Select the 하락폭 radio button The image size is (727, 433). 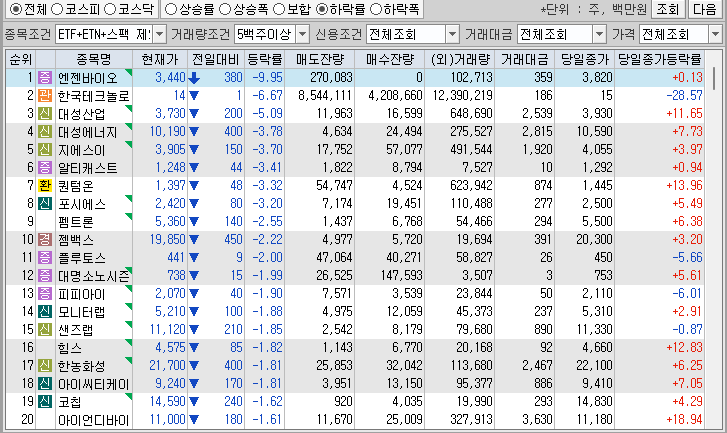point(375,9)
